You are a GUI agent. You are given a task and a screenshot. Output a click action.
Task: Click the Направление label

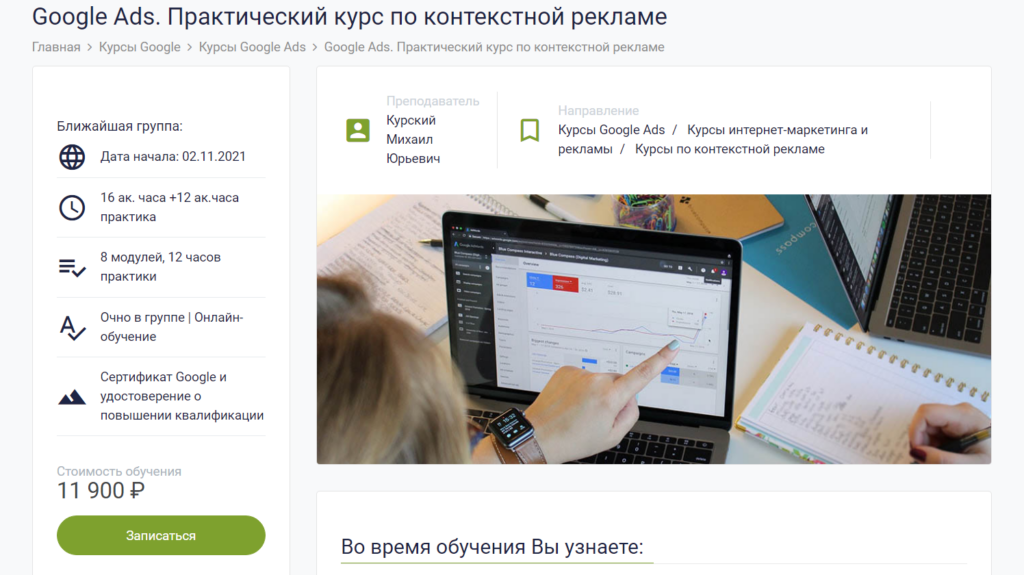click(x=598, y=111)
